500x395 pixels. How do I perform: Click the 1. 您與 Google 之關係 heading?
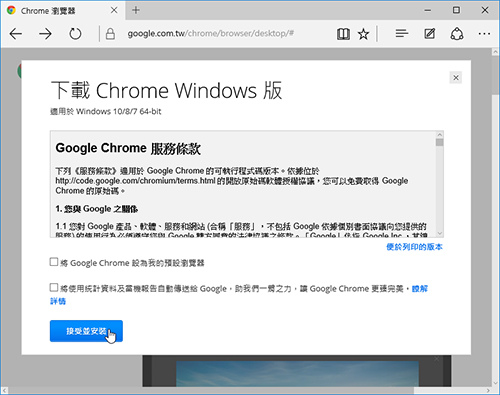[x=97, y=209]
